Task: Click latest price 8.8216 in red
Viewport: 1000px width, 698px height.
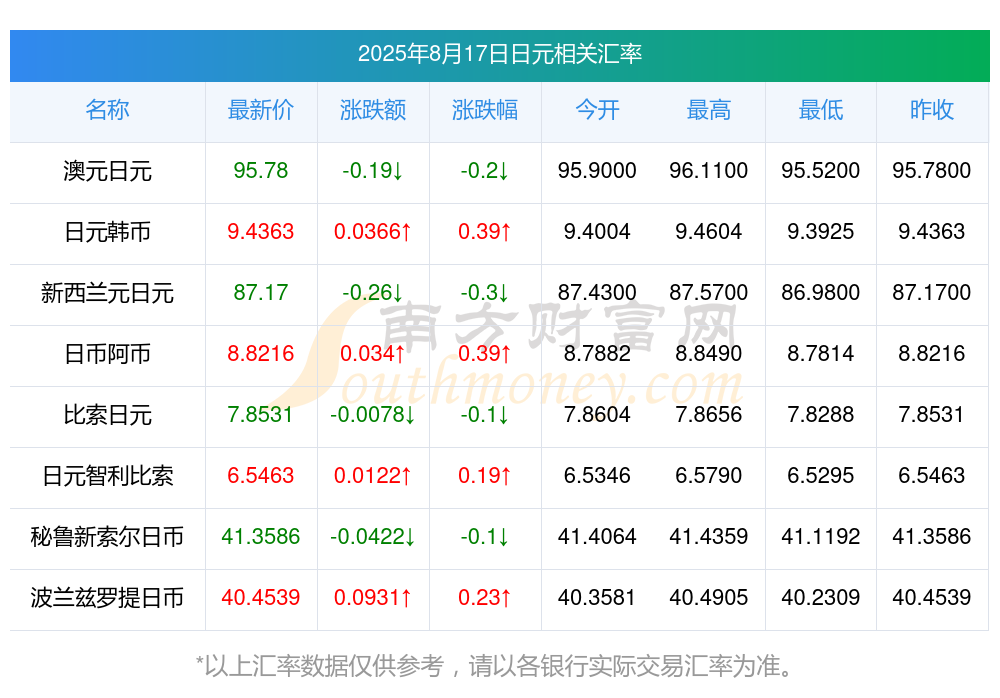Action: click(261, 353)
